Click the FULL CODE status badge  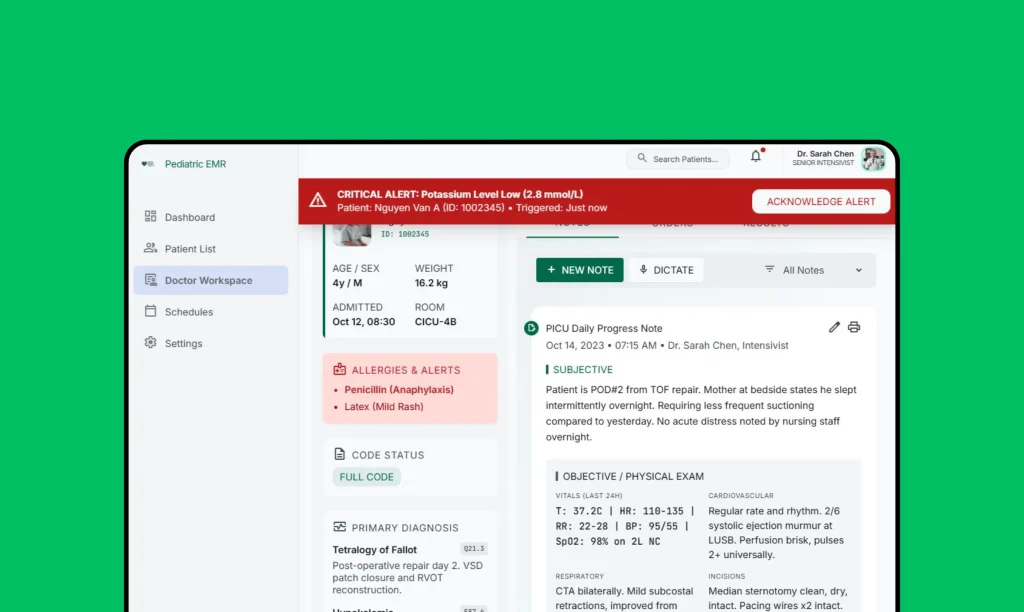tap(366, 477)
